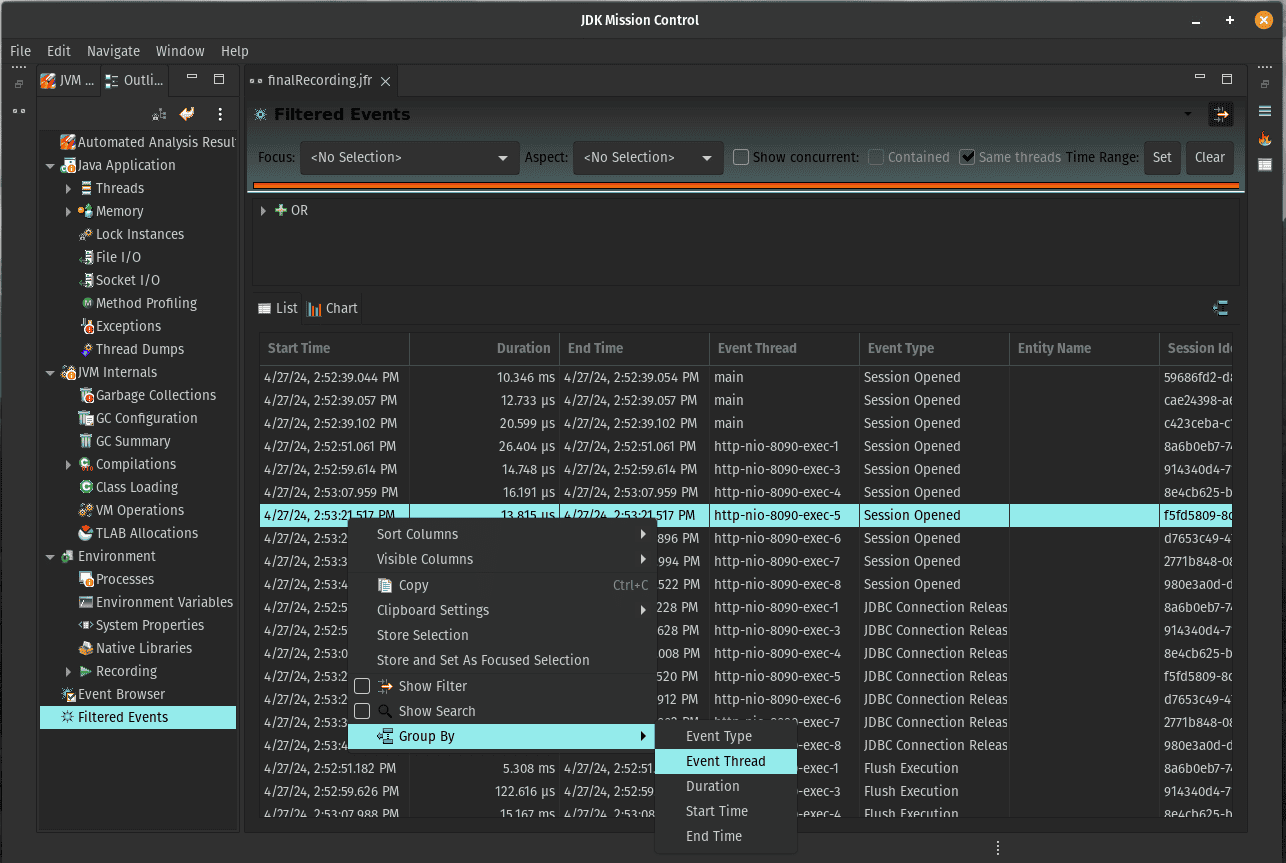
Task: Open the Focus selection dropdown
Action: point(409,158)
